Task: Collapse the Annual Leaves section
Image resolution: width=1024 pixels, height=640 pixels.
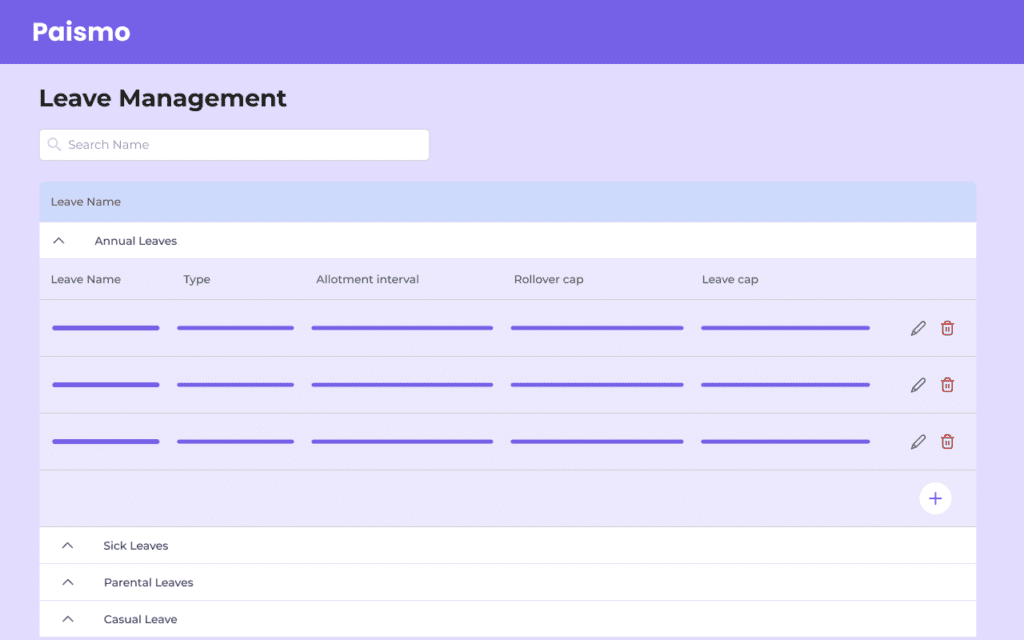Action: tap(59, 240)
